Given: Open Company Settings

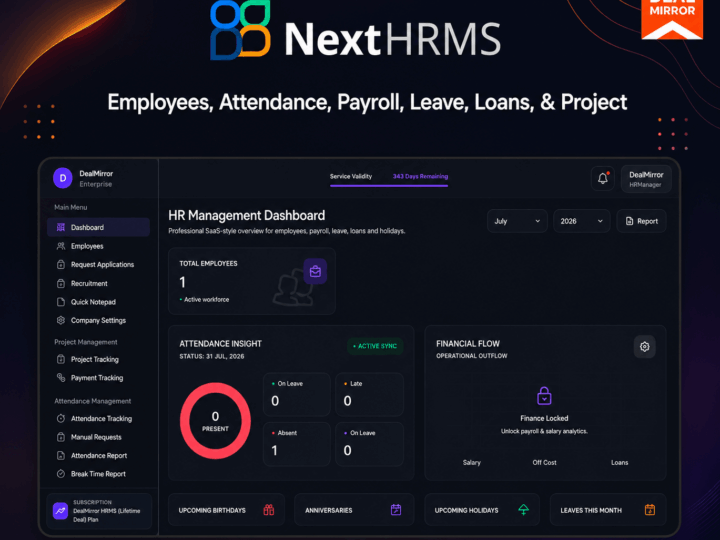Looking at the screenshot, I should coord(98,320).
